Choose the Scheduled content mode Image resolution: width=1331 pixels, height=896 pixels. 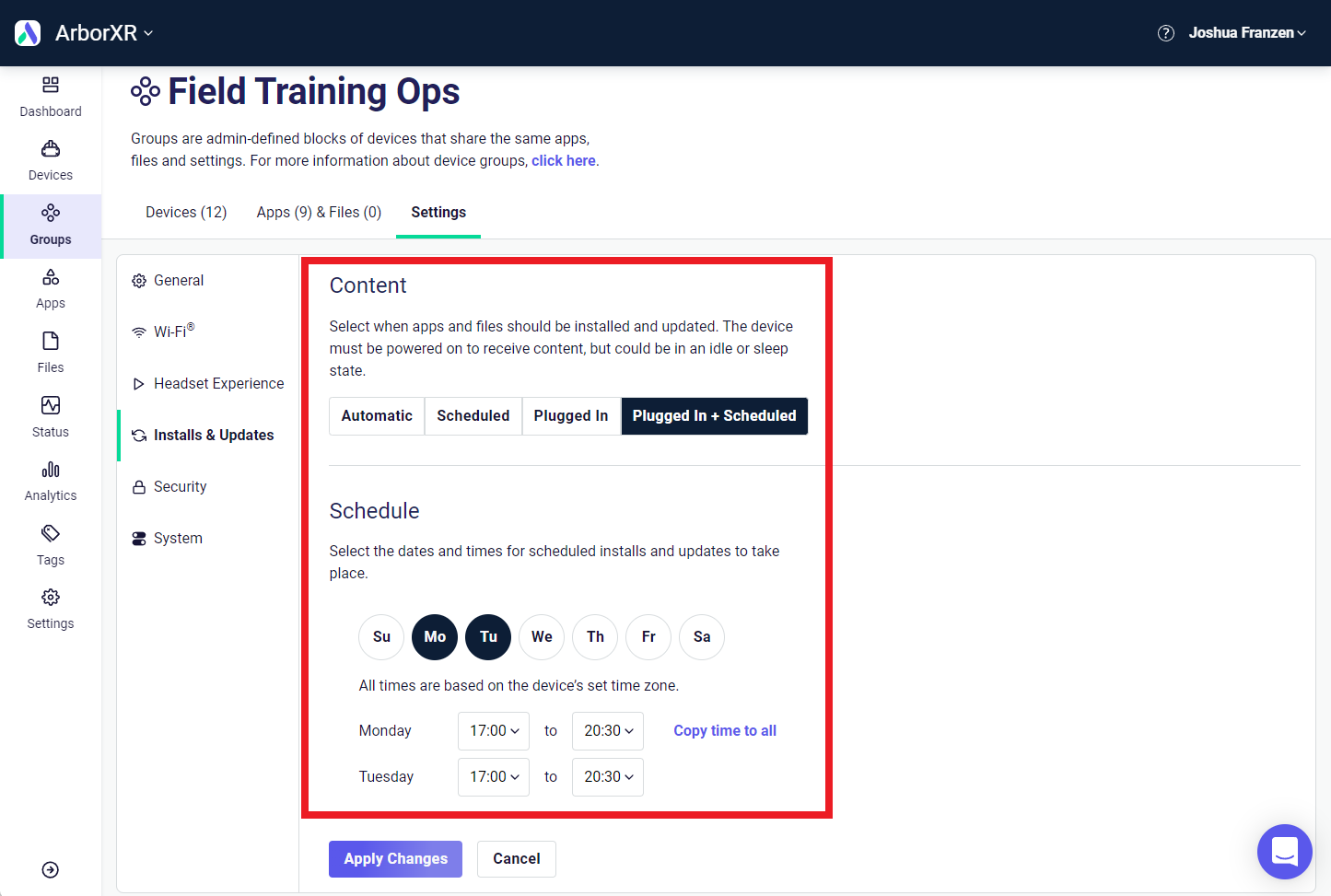473,415
